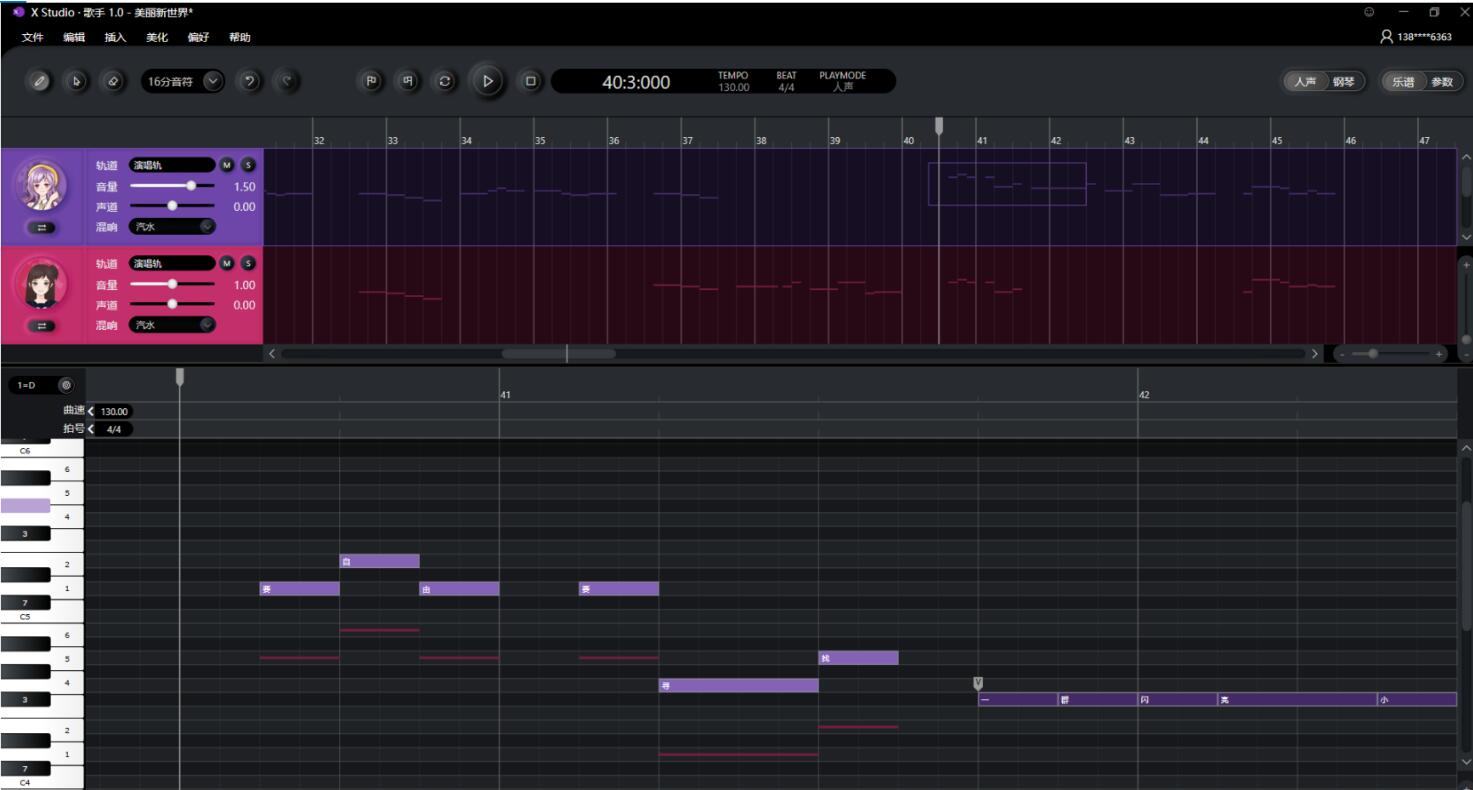Swap singer on the purple track
Image resolution: width=1473 pixels, height=790 pixels.
[x=42, y=227]
